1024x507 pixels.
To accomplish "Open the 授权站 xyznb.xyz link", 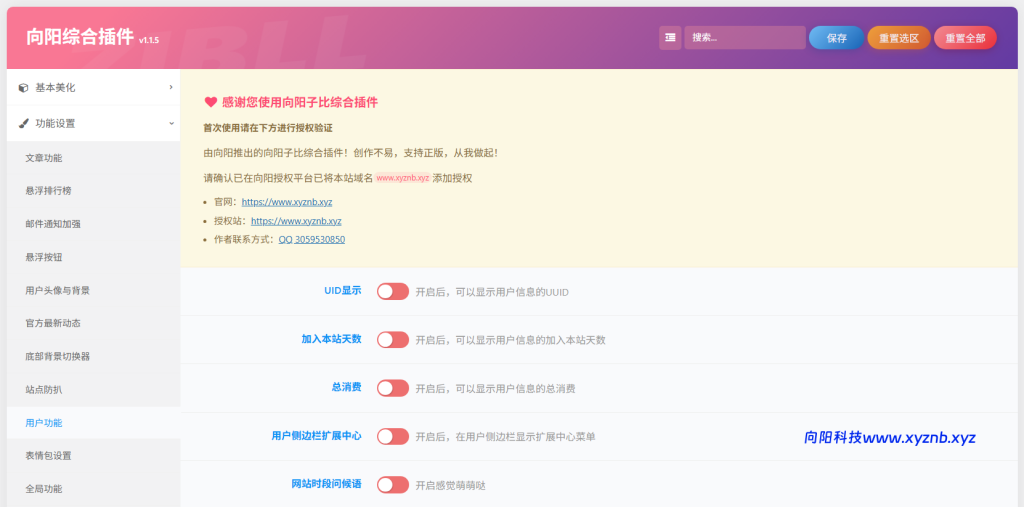I will (296, 221).
